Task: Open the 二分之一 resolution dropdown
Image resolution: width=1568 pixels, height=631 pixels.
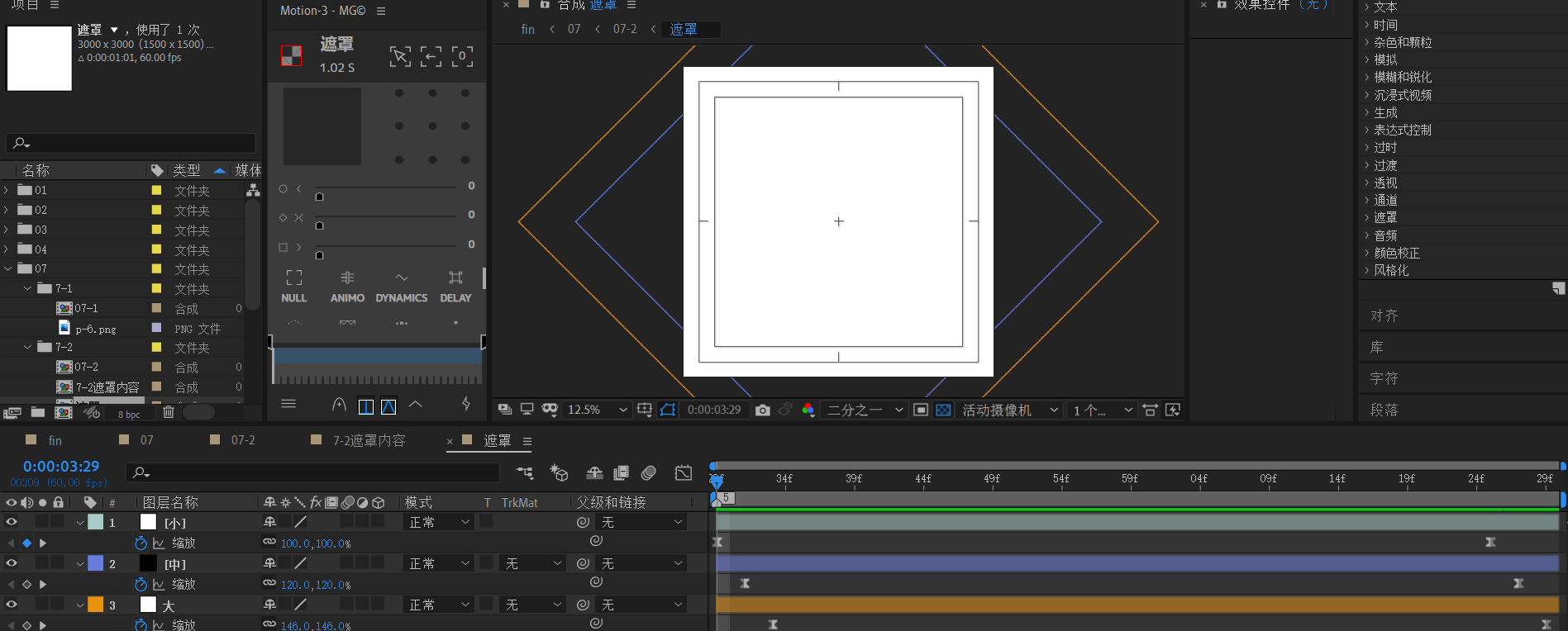Action: [x=865, y=410]
